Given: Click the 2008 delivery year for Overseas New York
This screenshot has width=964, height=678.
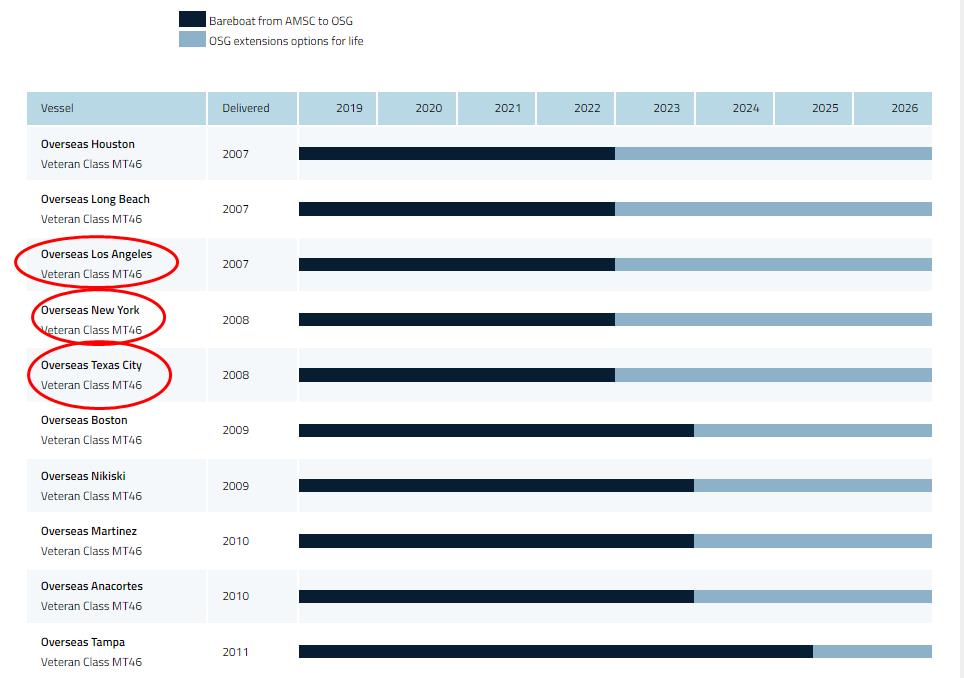Looking at the screenshot, I should click(235, 320).
